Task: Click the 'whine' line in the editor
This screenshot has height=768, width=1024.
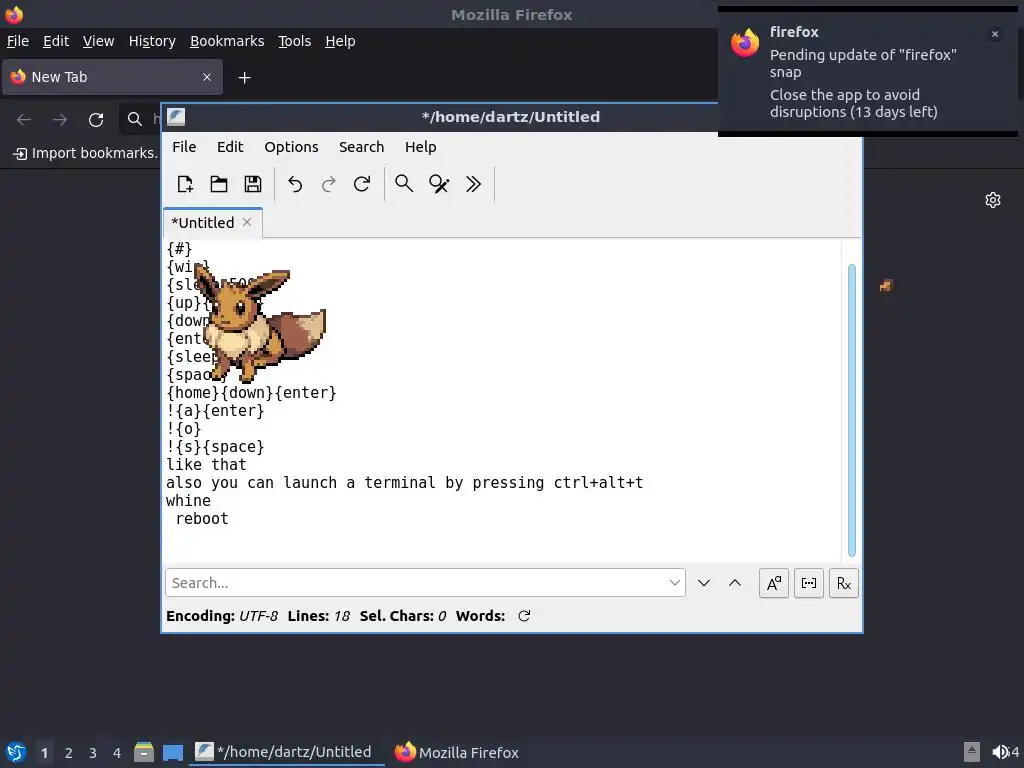Action: pyautogui.click(x=188, y=500)
